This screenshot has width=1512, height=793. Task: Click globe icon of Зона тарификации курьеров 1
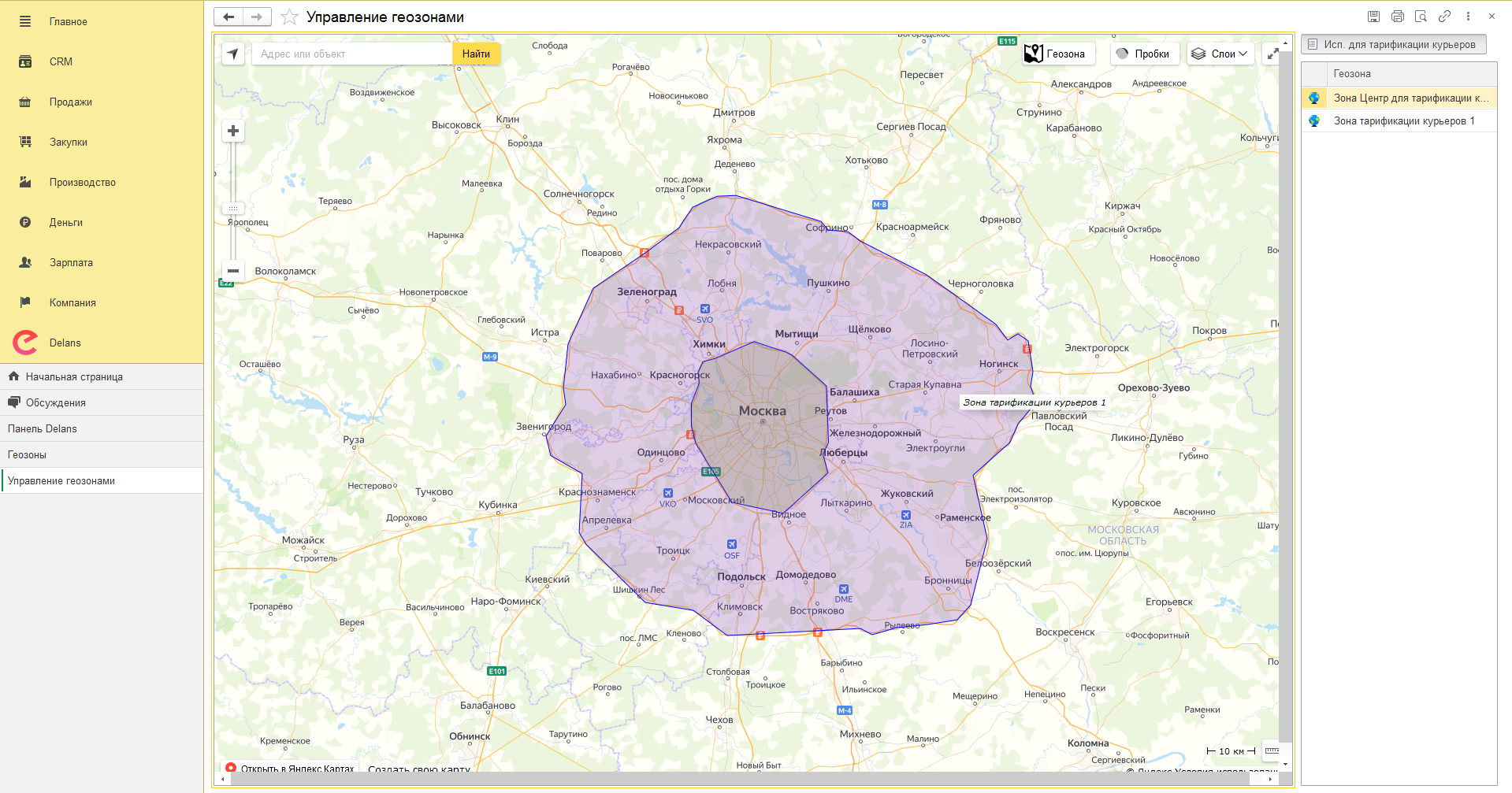coord(1314,120)
